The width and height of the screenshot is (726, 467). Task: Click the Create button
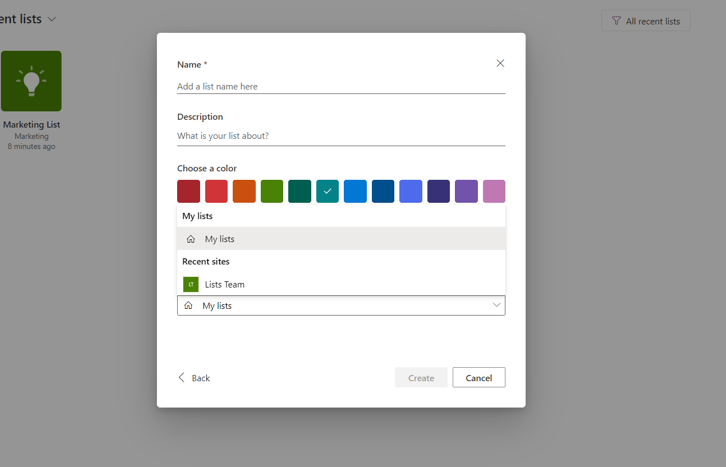click(421, 378)
